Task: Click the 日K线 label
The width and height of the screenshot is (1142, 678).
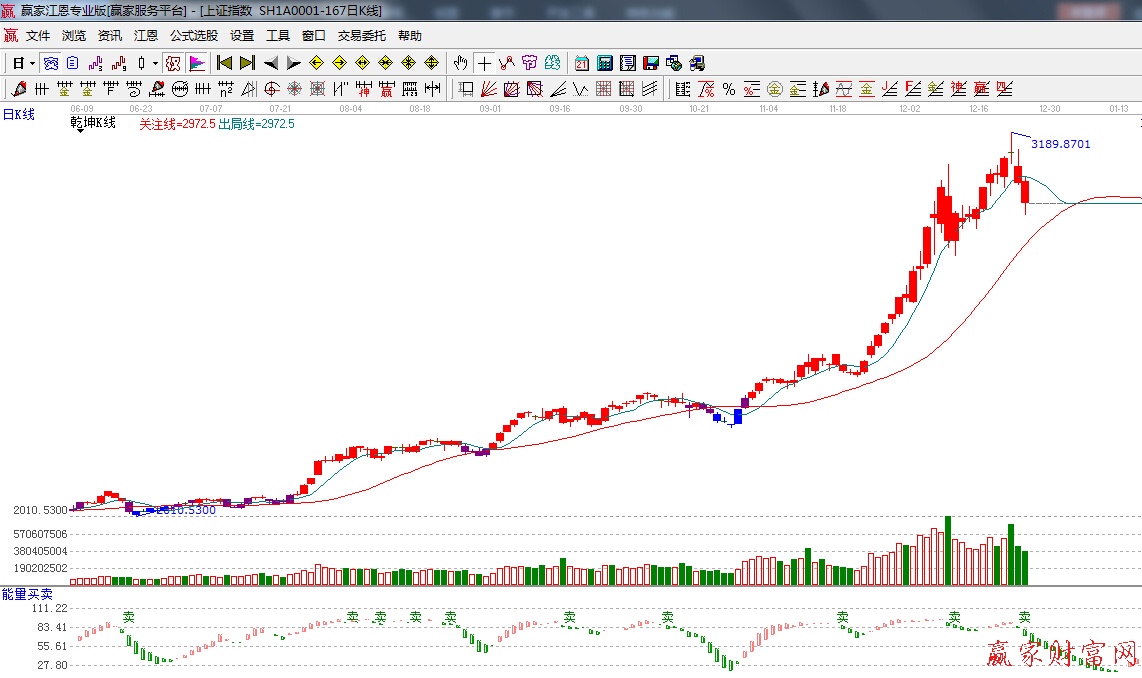Action: 18,114
